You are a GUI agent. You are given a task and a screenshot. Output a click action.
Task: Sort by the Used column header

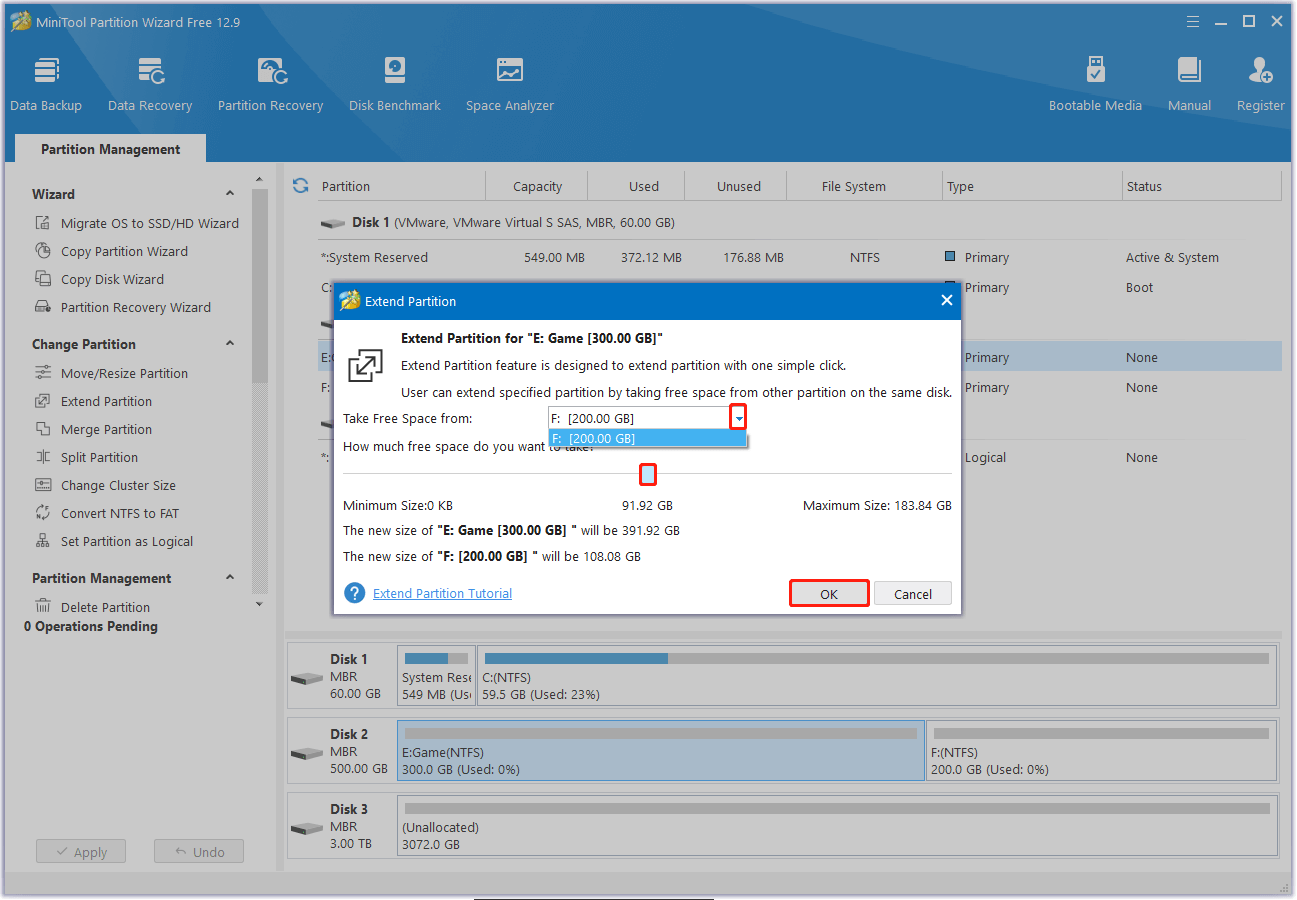636,186
